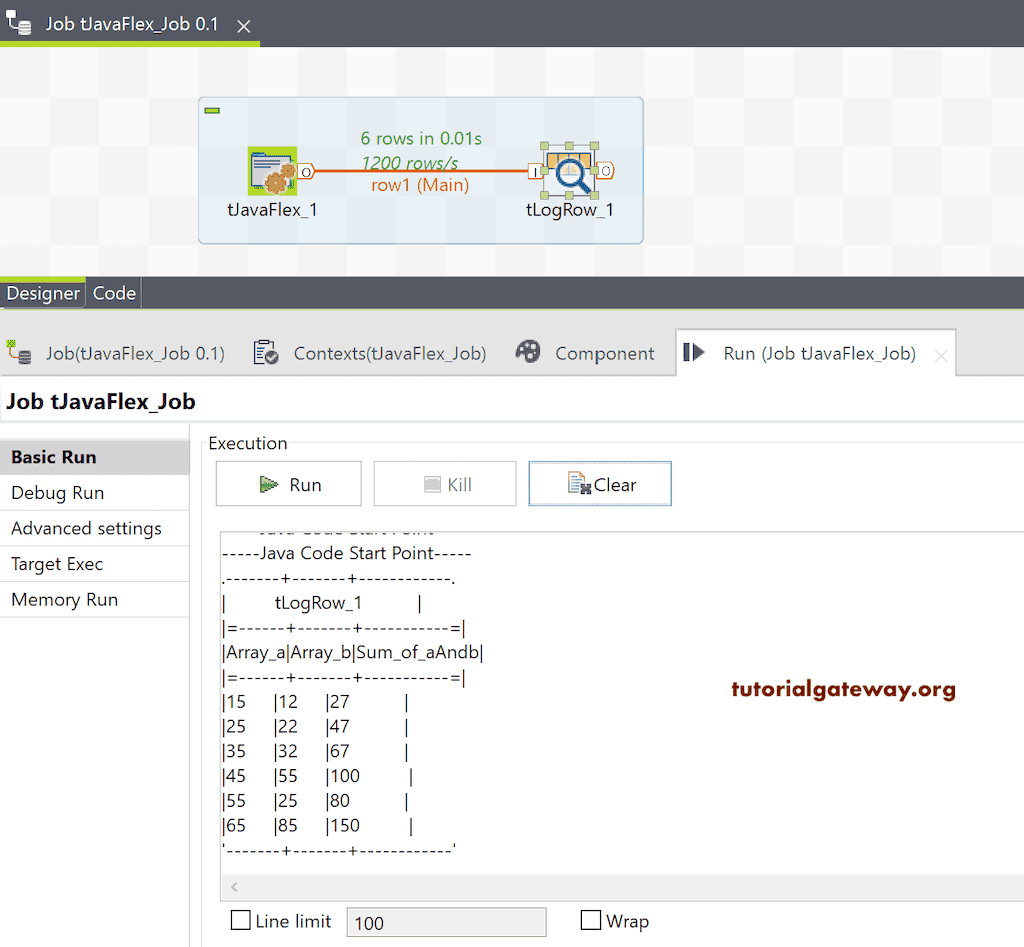This screenshot has width=1024, height=947.
Task: Click the tJavaFlex_1 output connector
Action: tap(306, 172)
